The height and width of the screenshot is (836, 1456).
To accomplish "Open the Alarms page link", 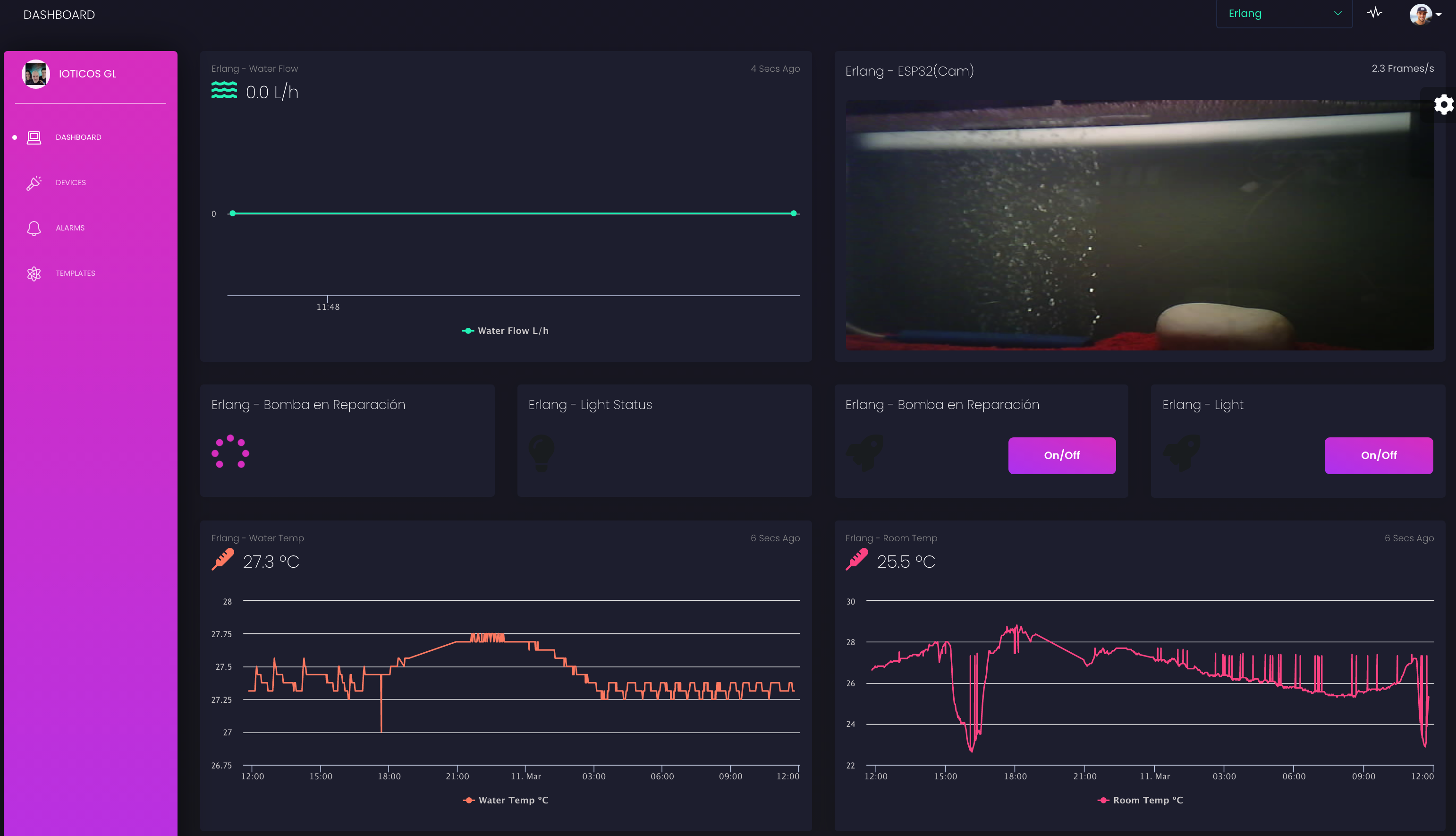I will 70,228.
